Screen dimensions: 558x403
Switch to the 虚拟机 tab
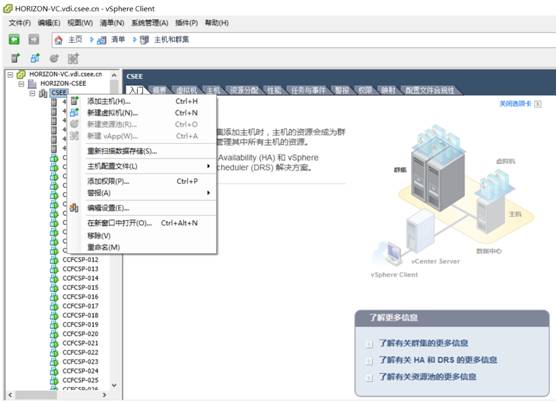187,90
